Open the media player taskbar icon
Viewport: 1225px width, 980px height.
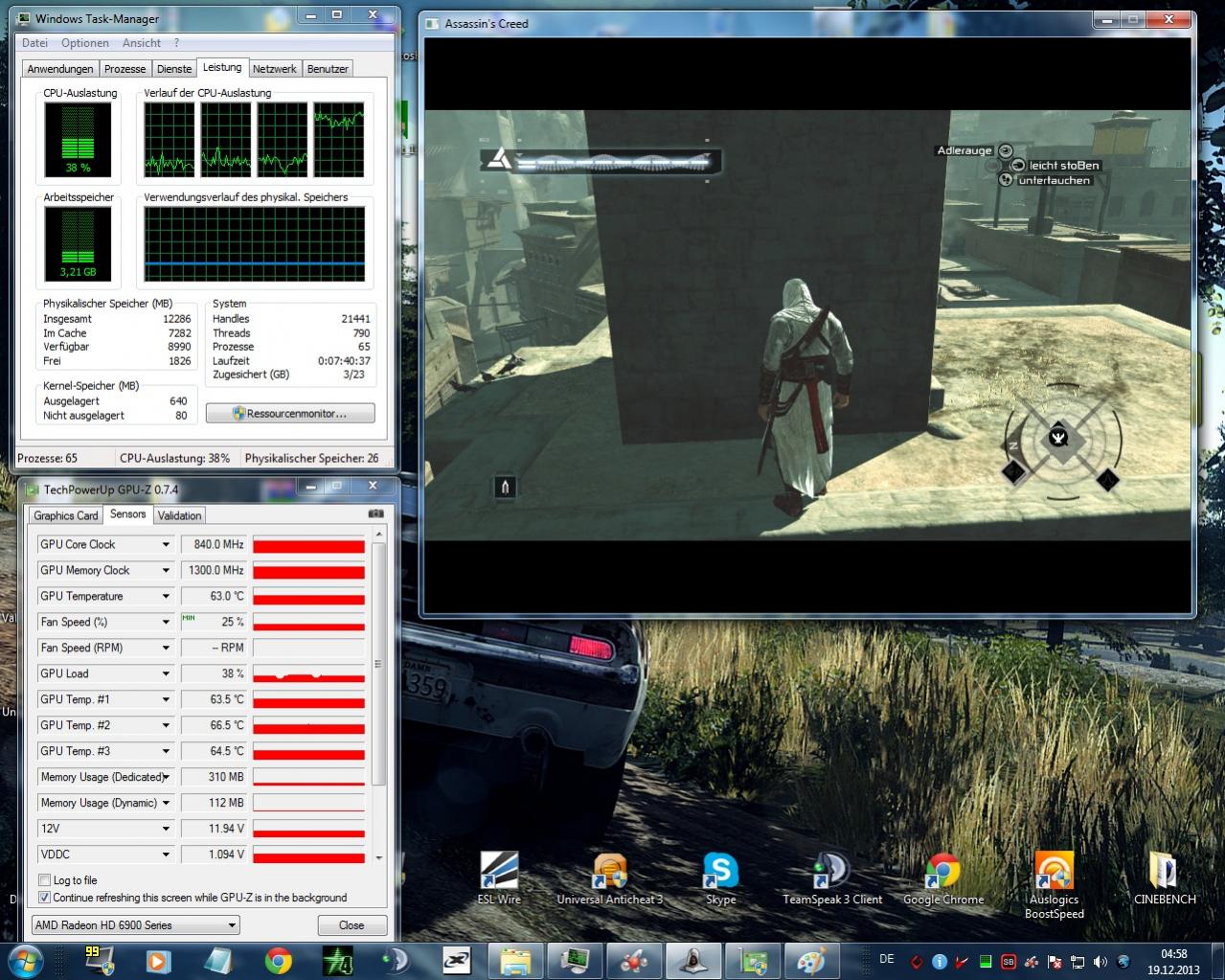(x=158, y=961)
